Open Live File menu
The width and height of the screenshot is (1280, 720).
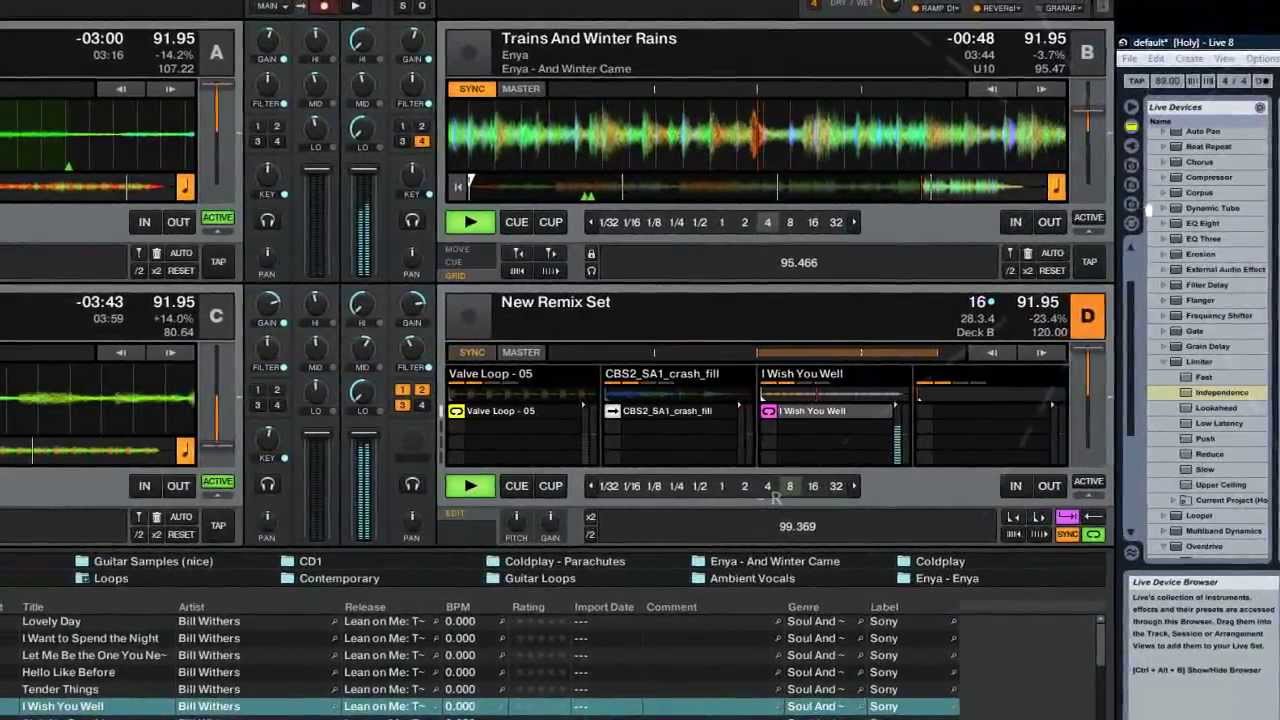[1129, 59]
